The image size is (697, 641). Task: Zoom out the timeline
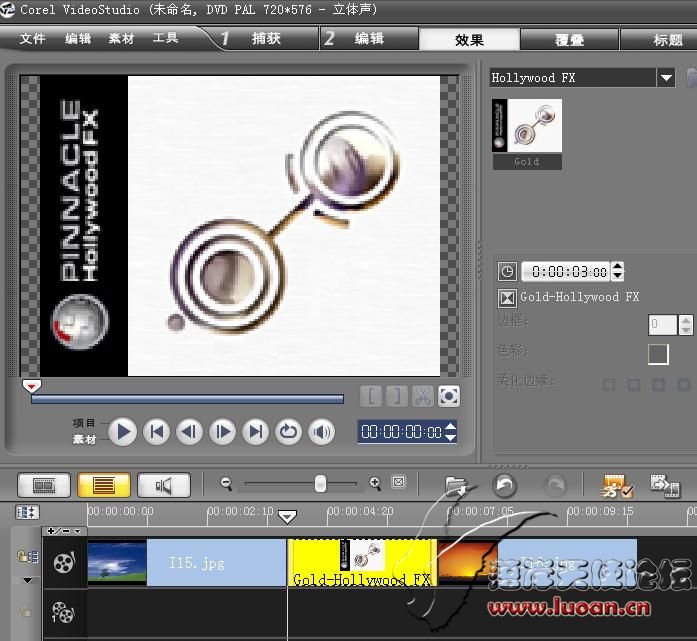tap(226, 483)
